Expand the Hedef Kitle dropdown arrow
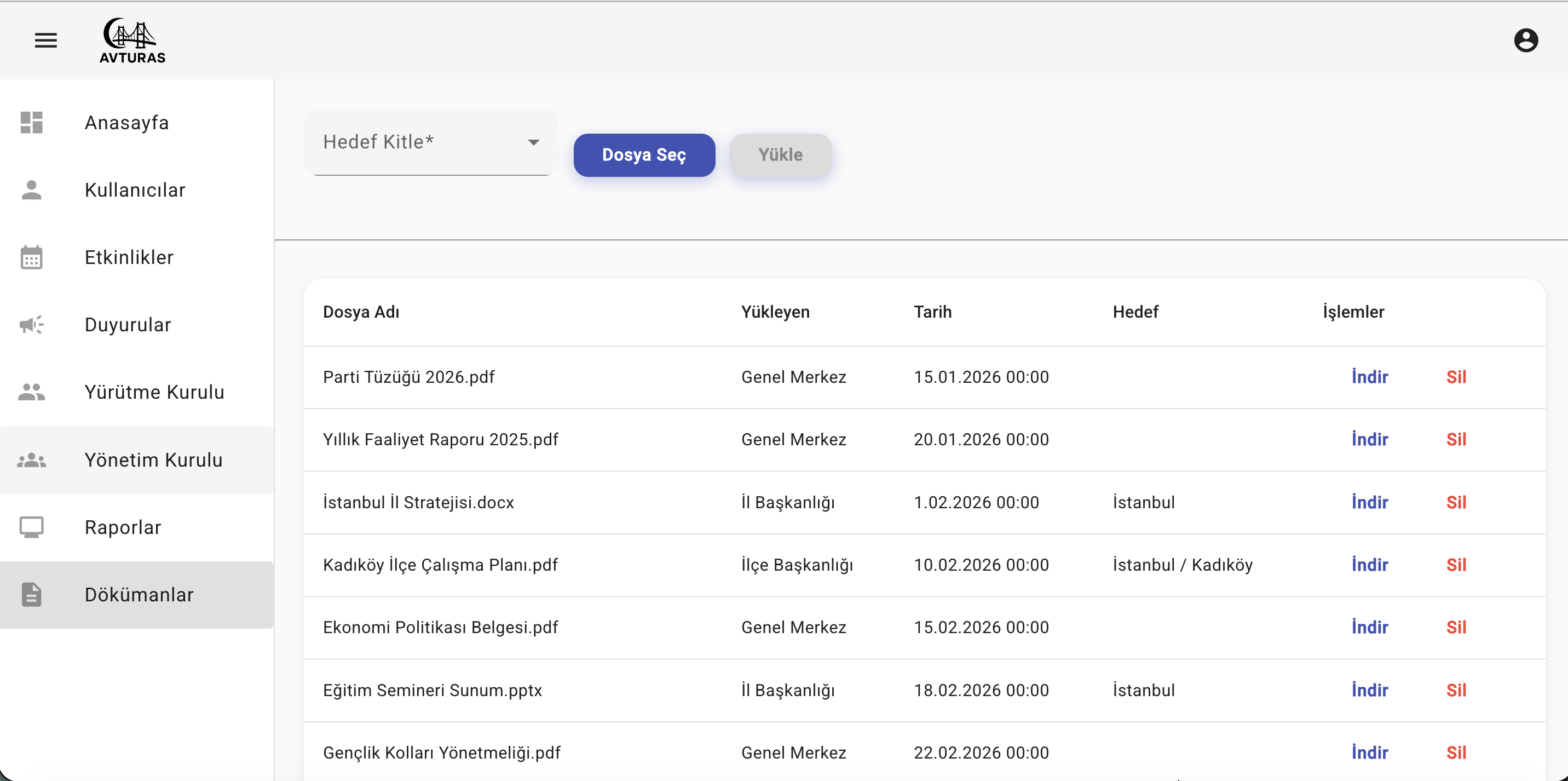The width and height of the screenshot is (1568, 781). [x=533, y=142]
